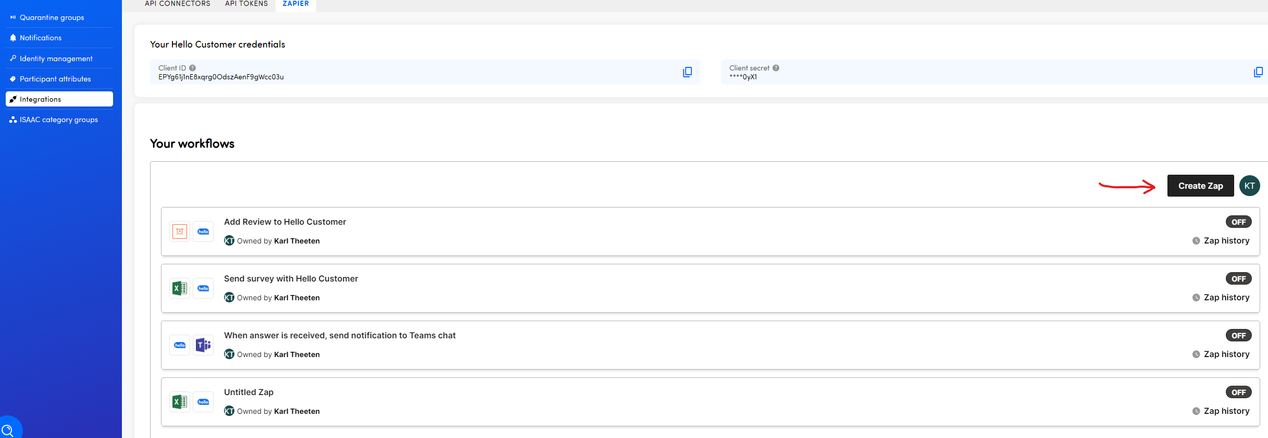
Task: Click Excel icon on Send survey zap
Action: tap(180, 288)
